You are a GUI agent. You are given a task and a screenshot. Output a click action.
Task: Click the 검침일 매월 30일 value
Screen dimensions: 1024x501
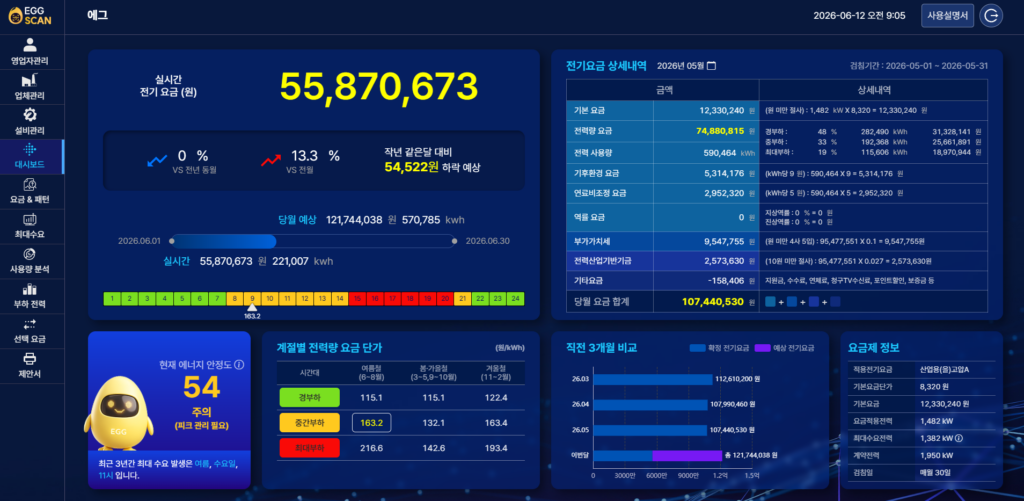[x=935, y=472]
